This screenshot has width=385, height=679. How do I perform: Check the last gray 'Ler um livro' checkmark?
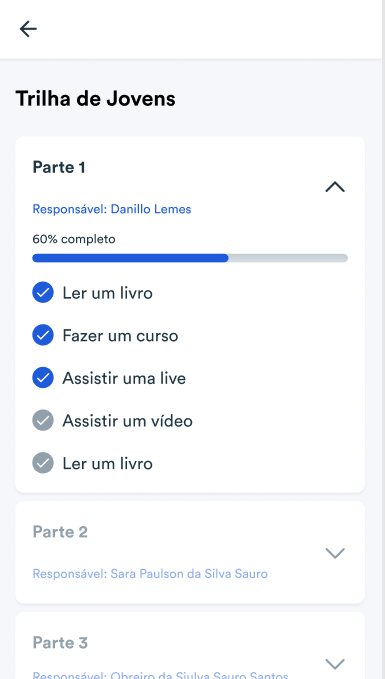click(x=43, y=463)
